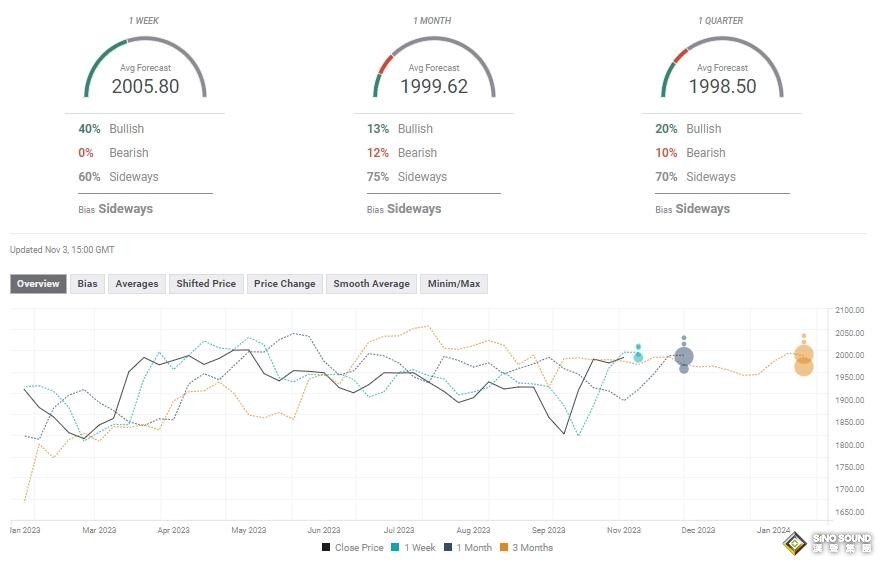Click the 40% Bullish row under 1 Week
Image resolution: width=881 pixels, height=565 pixels.
pos(112,129)
